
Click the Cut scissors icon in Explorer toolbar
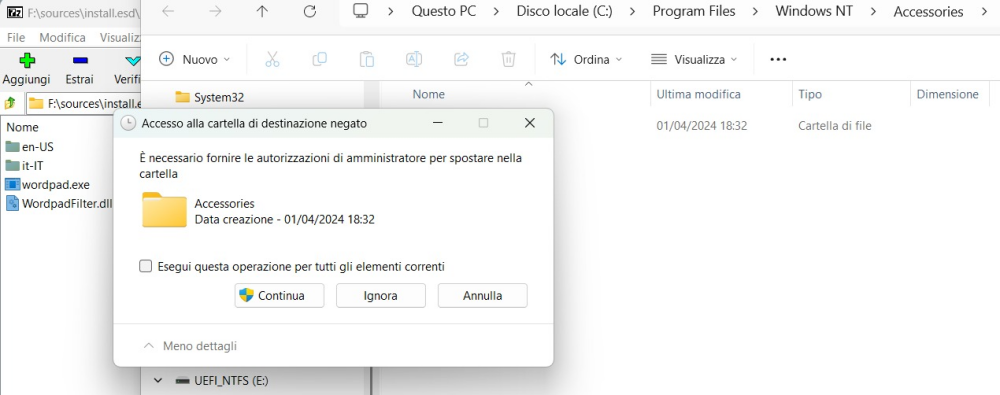pos(272,59)
